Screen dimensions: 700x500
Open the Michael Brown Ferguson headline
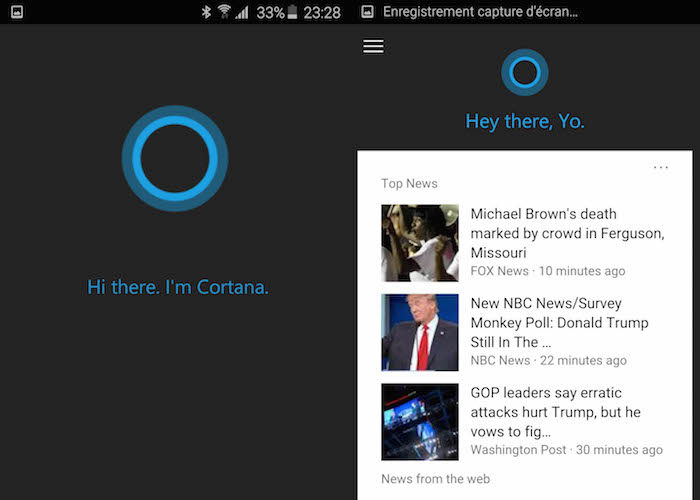tap(557, 232)
